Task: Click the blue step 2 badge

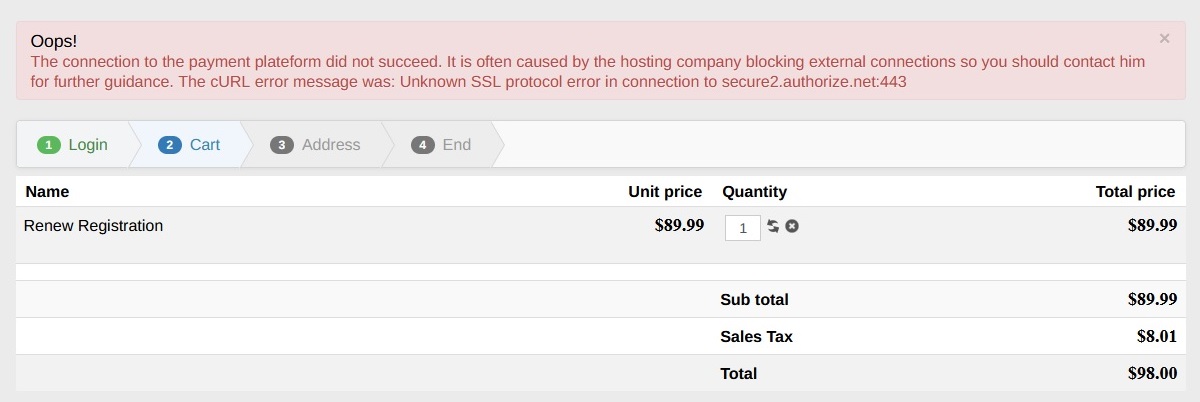Action: point(170,145)
